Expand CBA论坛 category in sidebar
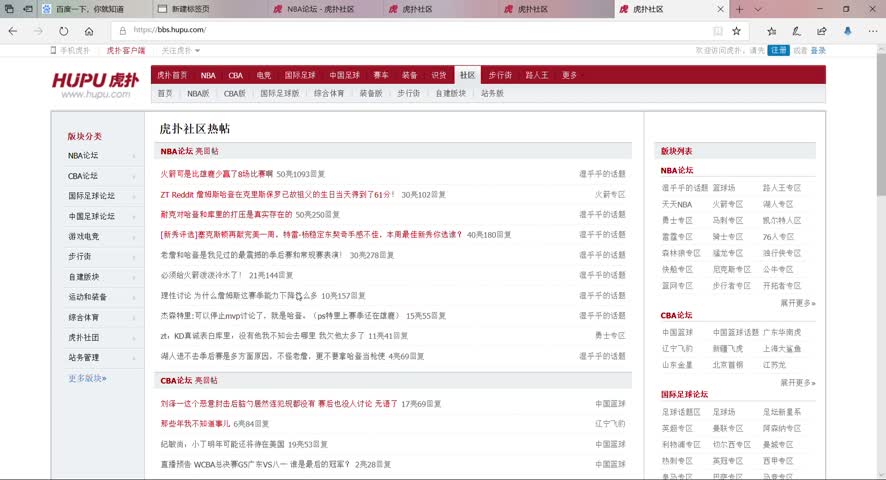Image resolution: width=886 pixels, height=480 pixels. coord(102,176)
